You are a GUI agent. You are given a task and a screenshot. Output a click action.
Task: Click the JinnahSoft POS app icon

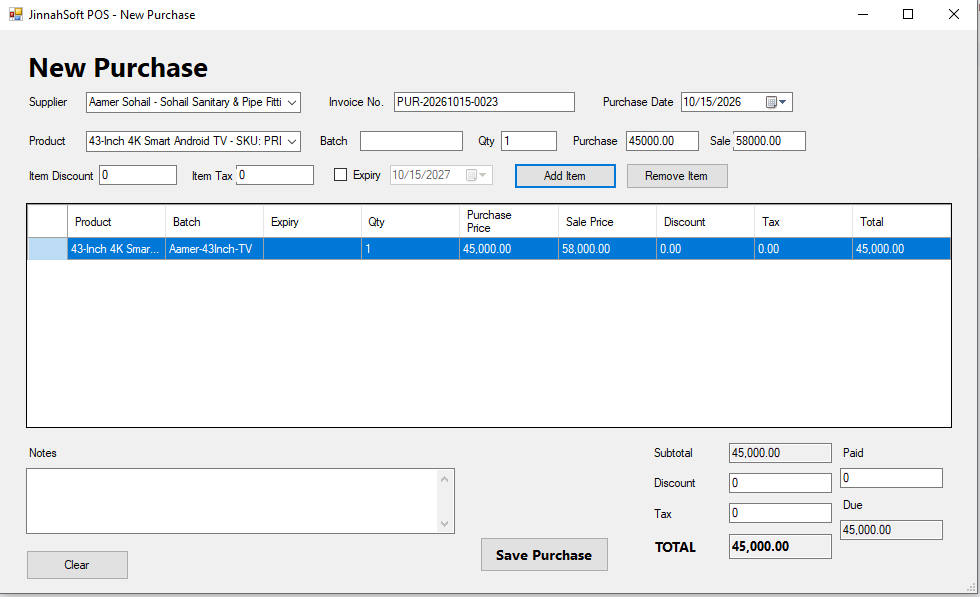pyautogui.click(x=16, y=14)
